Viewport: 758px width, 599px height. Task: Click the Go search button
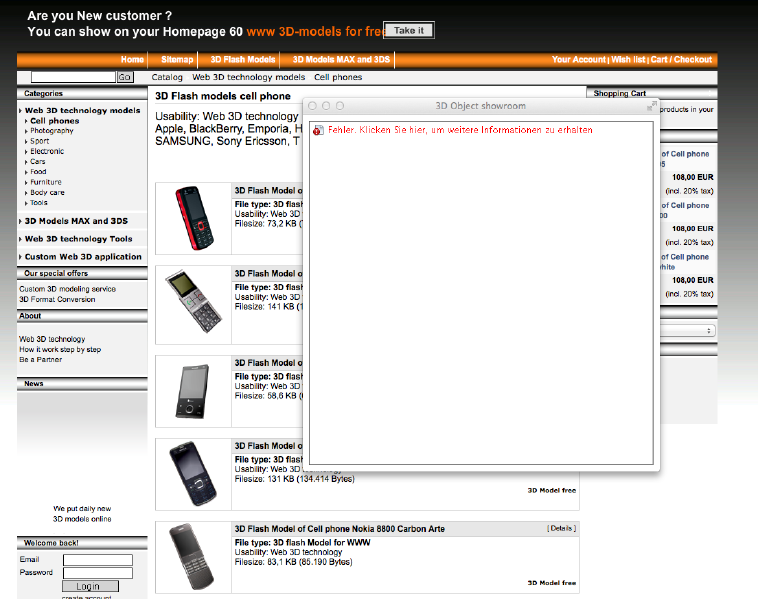pos(125,77)
